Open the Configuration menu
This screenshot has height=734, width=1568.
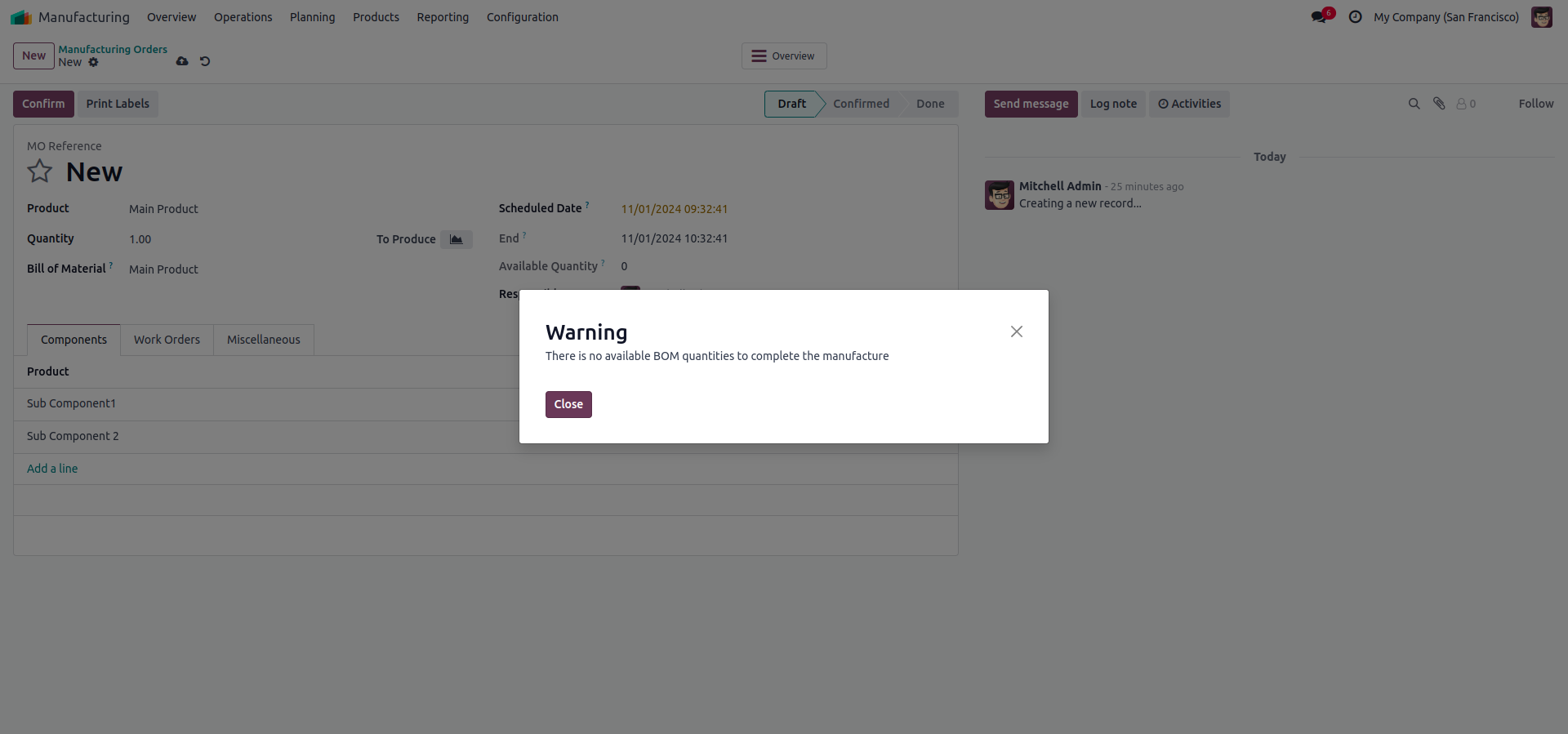[x=522, y=17]
